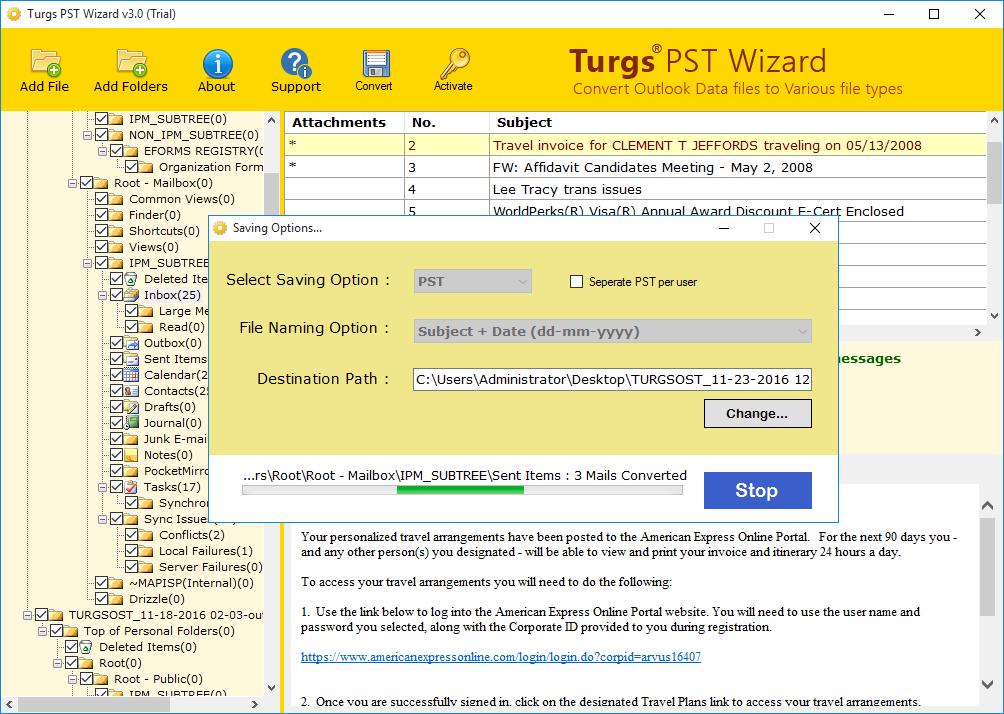Screen dimensions: 1004x714
Task: Click the Shortcuts(0) folder icon
Action: pos(117,231)
